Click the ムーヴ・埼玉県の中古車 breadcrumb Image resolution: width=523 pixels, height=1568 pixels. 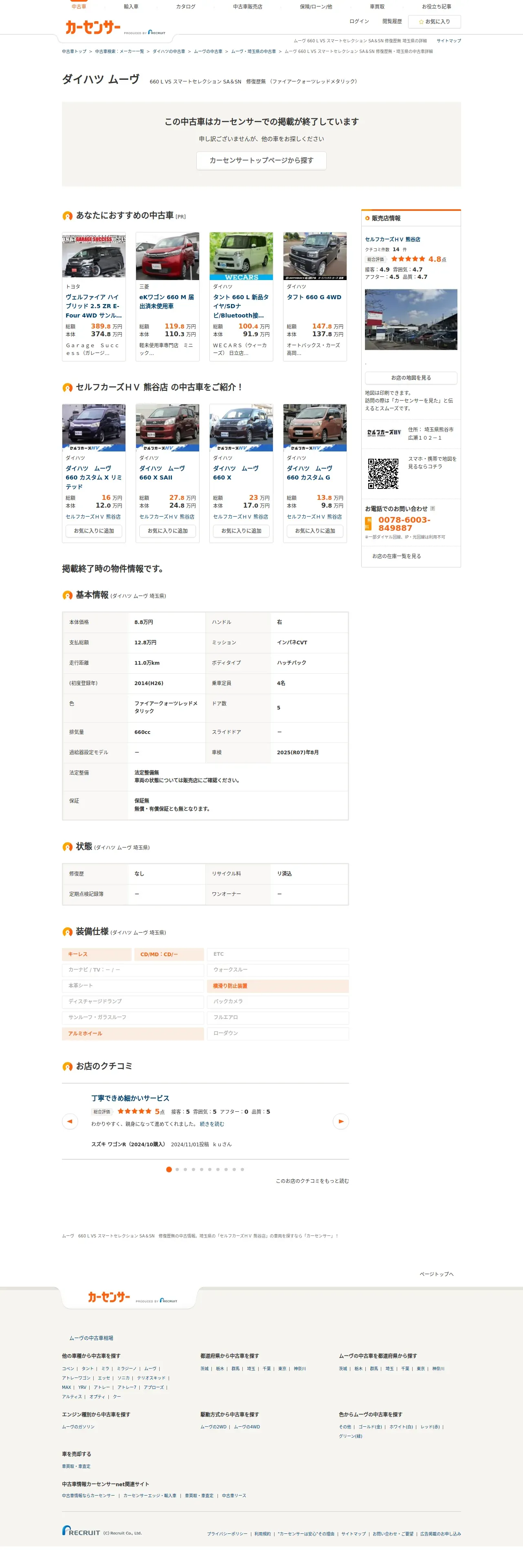click(253, 52)
